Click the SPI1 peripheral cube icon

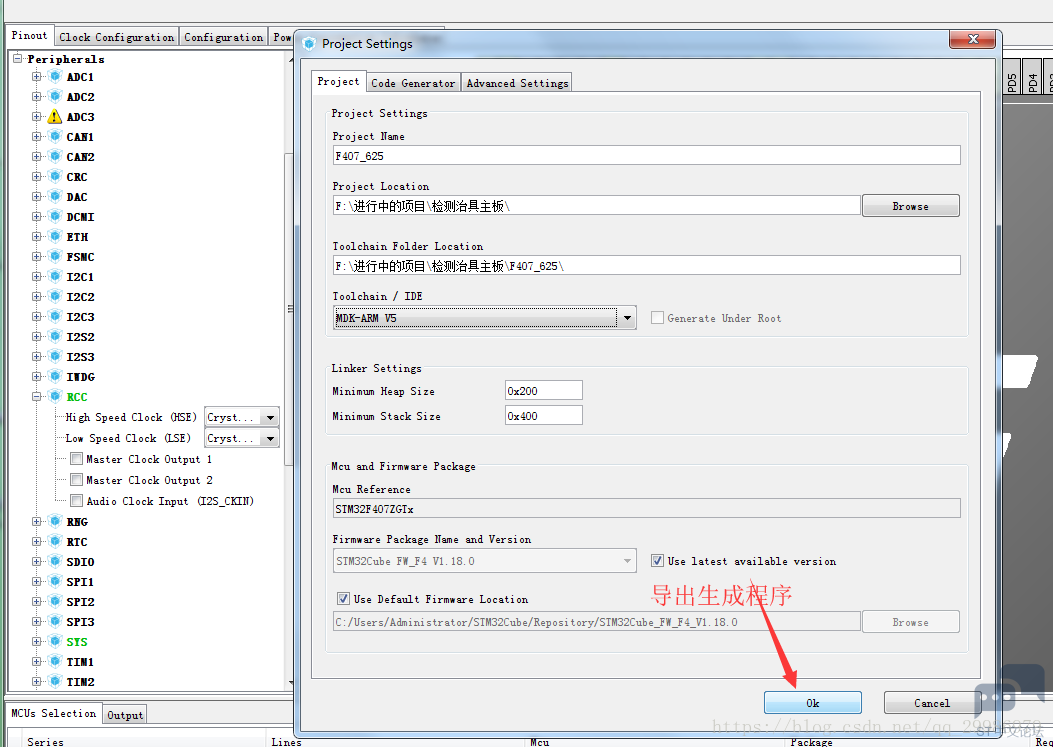pos(55,581)
